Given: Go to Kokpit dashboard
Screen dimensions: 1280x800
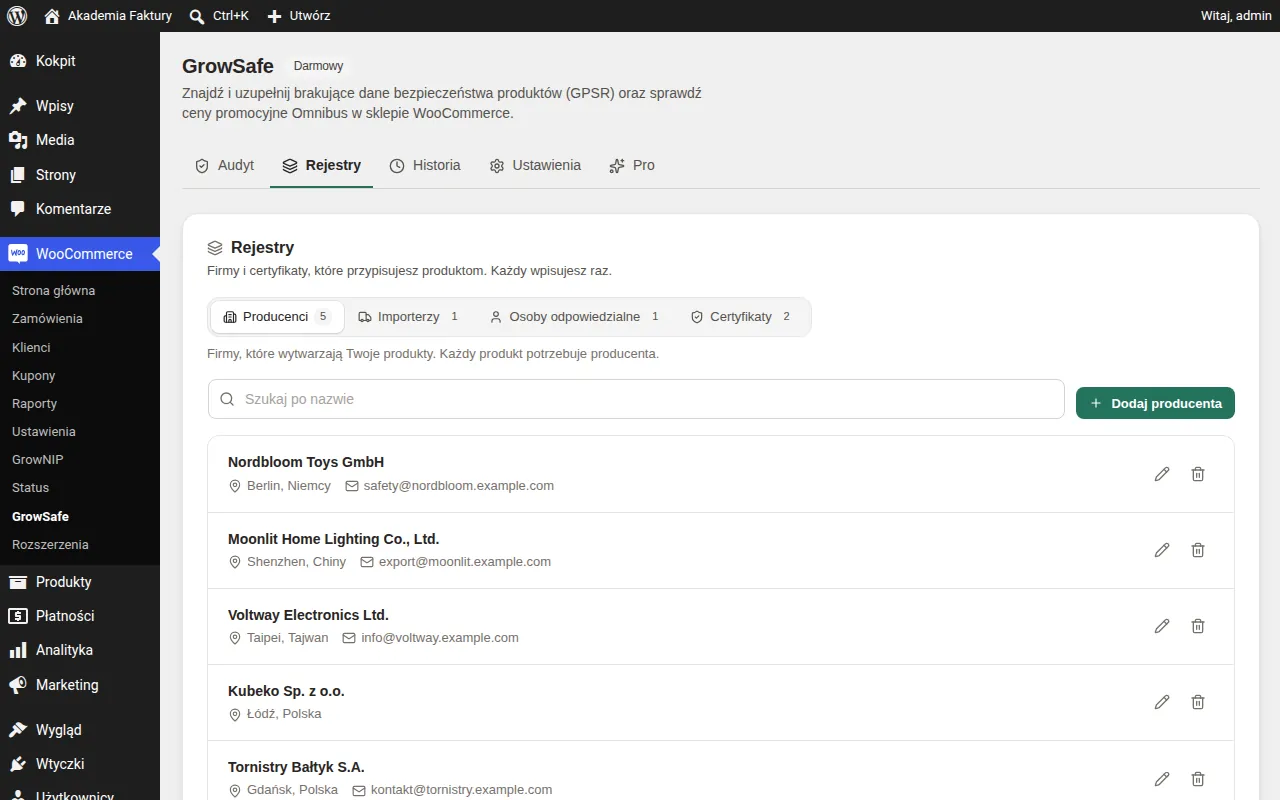Looking at the screenshot, I should tap(80, 61).
